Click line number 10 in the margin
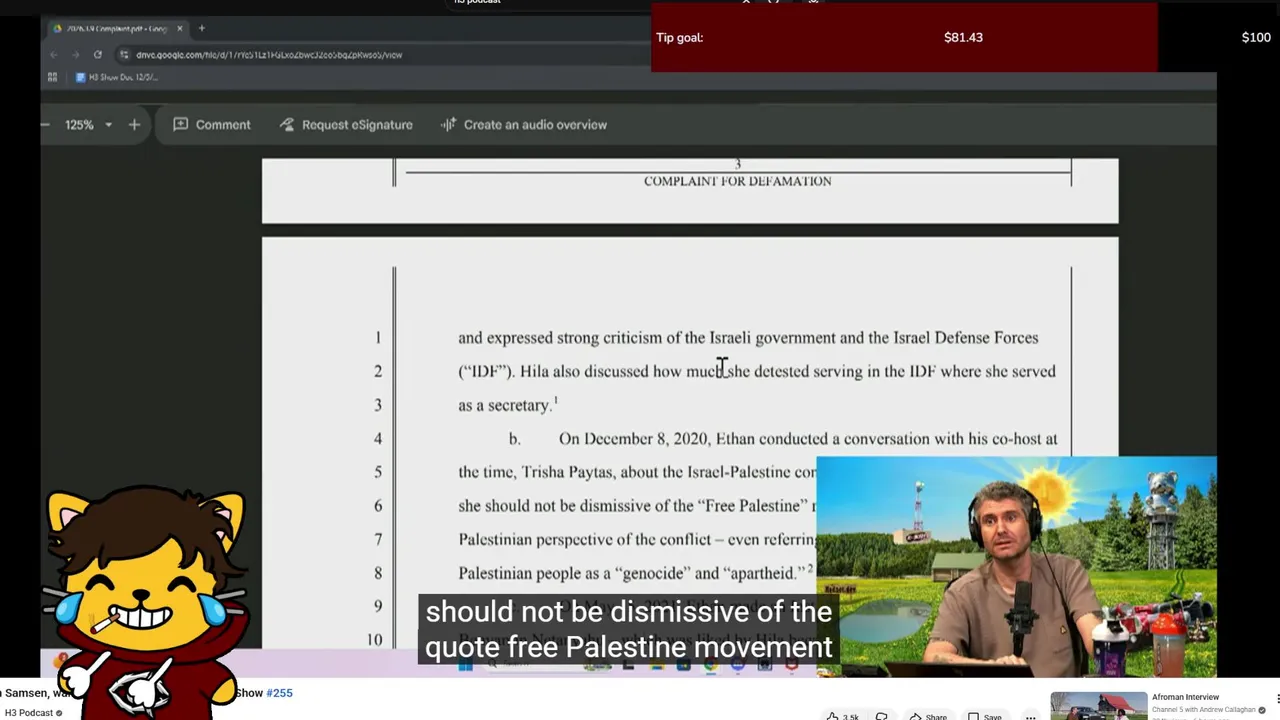 tap(374, 640)
